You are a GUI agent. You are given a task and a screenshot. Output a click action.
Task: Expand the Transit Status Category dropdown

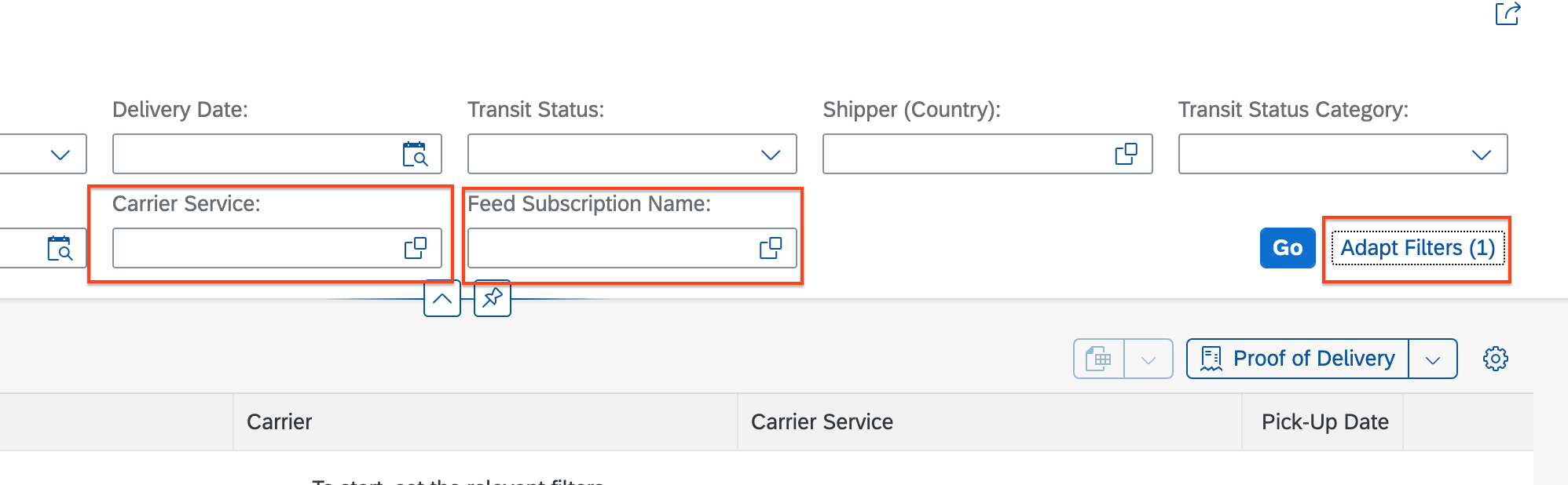[x=1482, y=155]
